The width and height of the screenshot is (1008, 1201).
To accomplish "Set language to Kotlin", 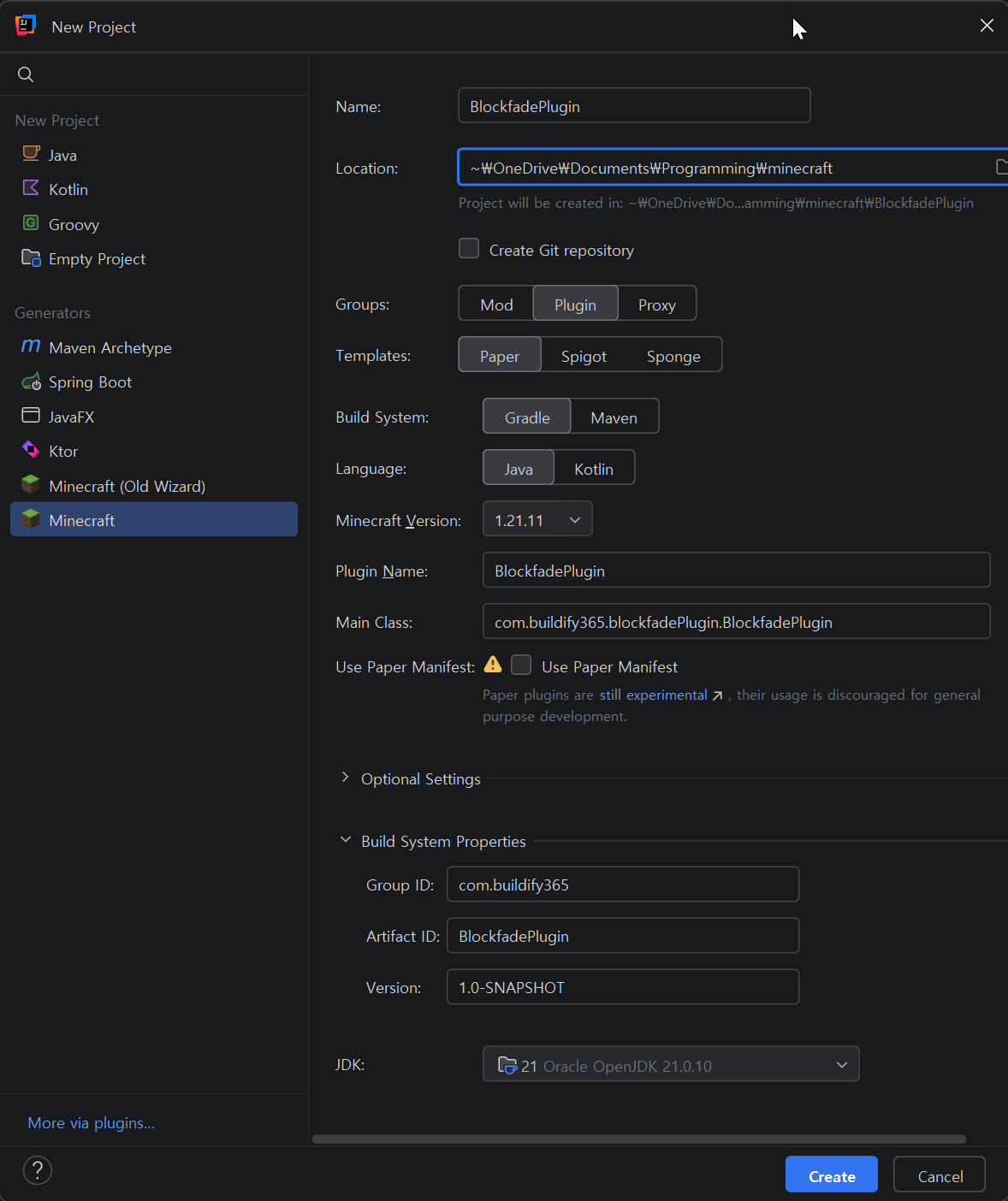I will click(x=594, y=469).
